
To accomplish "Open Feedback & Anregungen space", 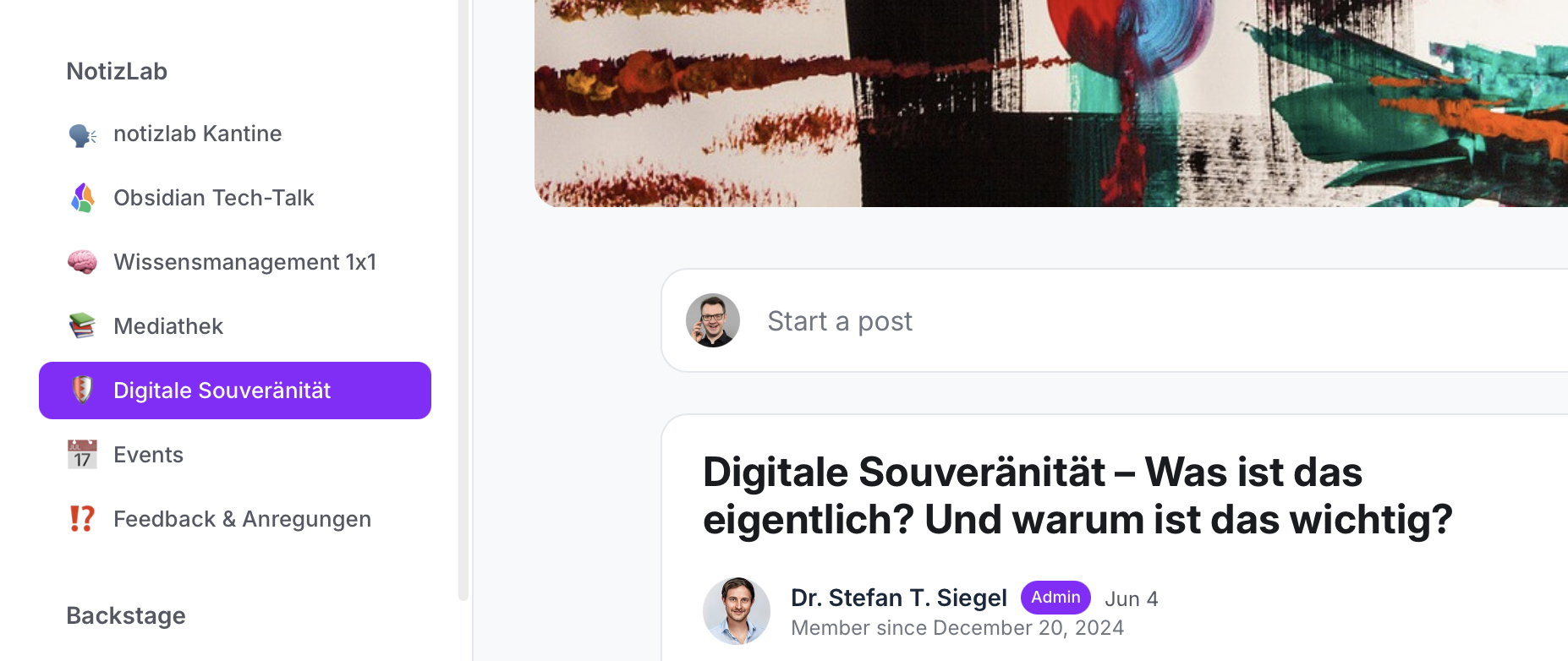I will click(235, 519).
